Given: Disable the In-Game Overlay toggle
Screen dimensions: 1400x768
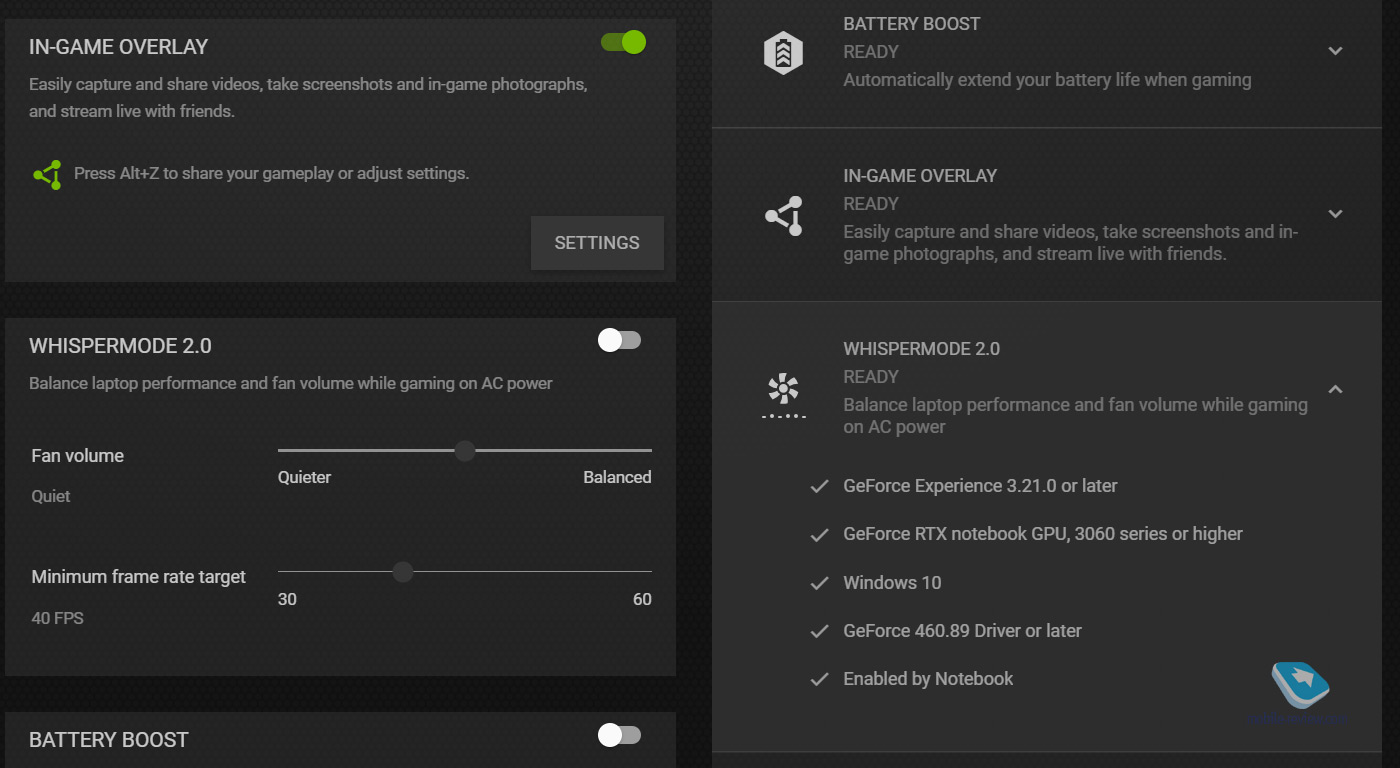Looking at the screenshot, I should pyautogui.click(x=623, y=42).
